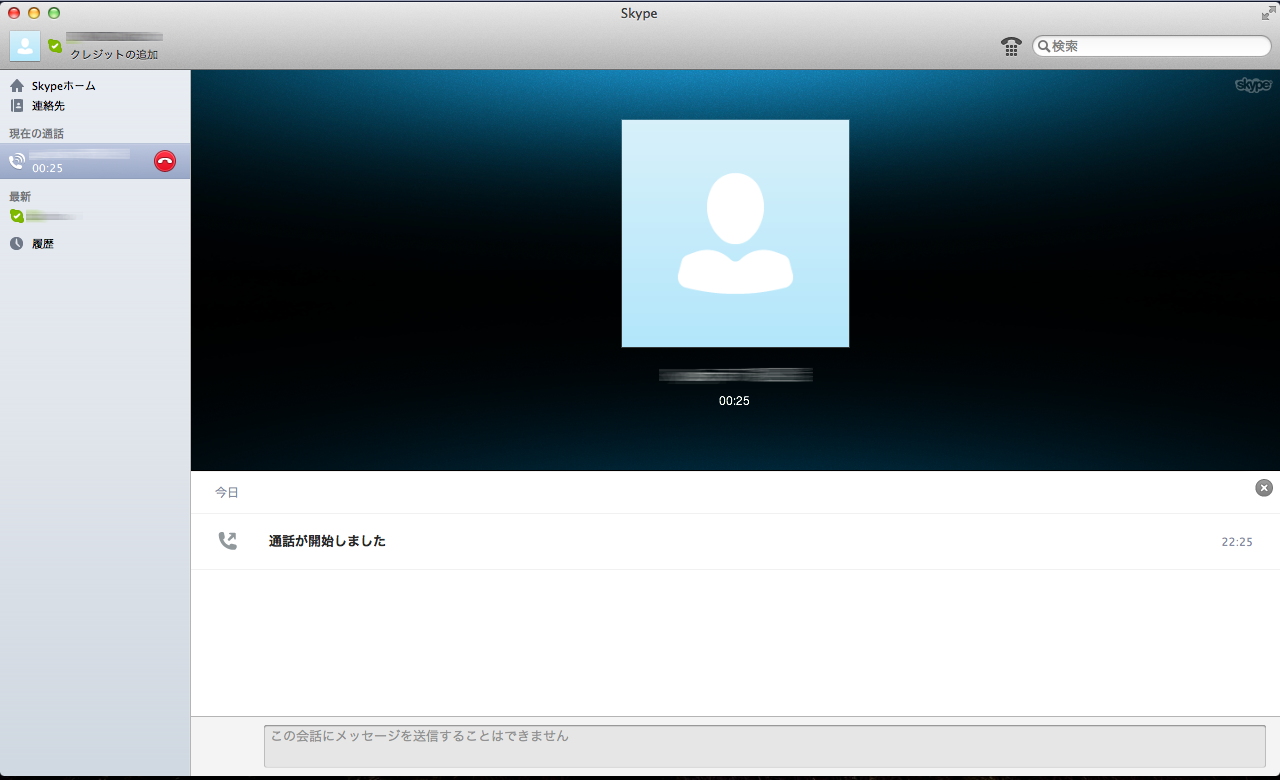
Task: Click the magnifying glass in the search box
Action: point(1044,46)
